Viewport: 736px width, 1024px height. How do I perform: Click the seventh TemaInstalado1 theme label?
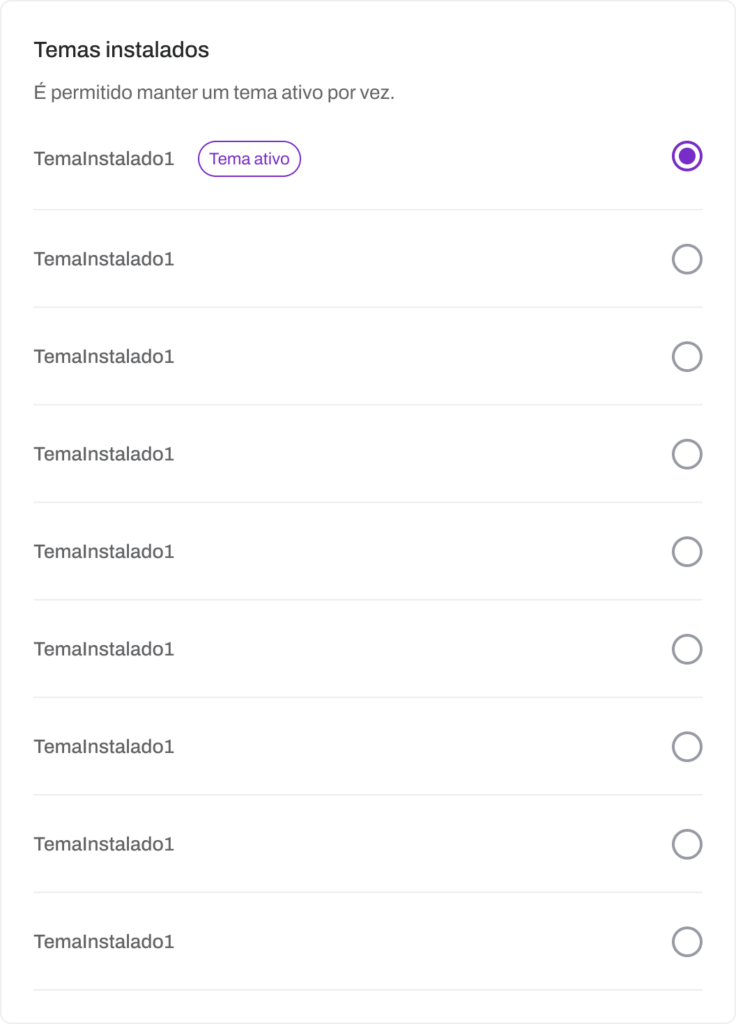pyautogui.click(x=104, y=747)
